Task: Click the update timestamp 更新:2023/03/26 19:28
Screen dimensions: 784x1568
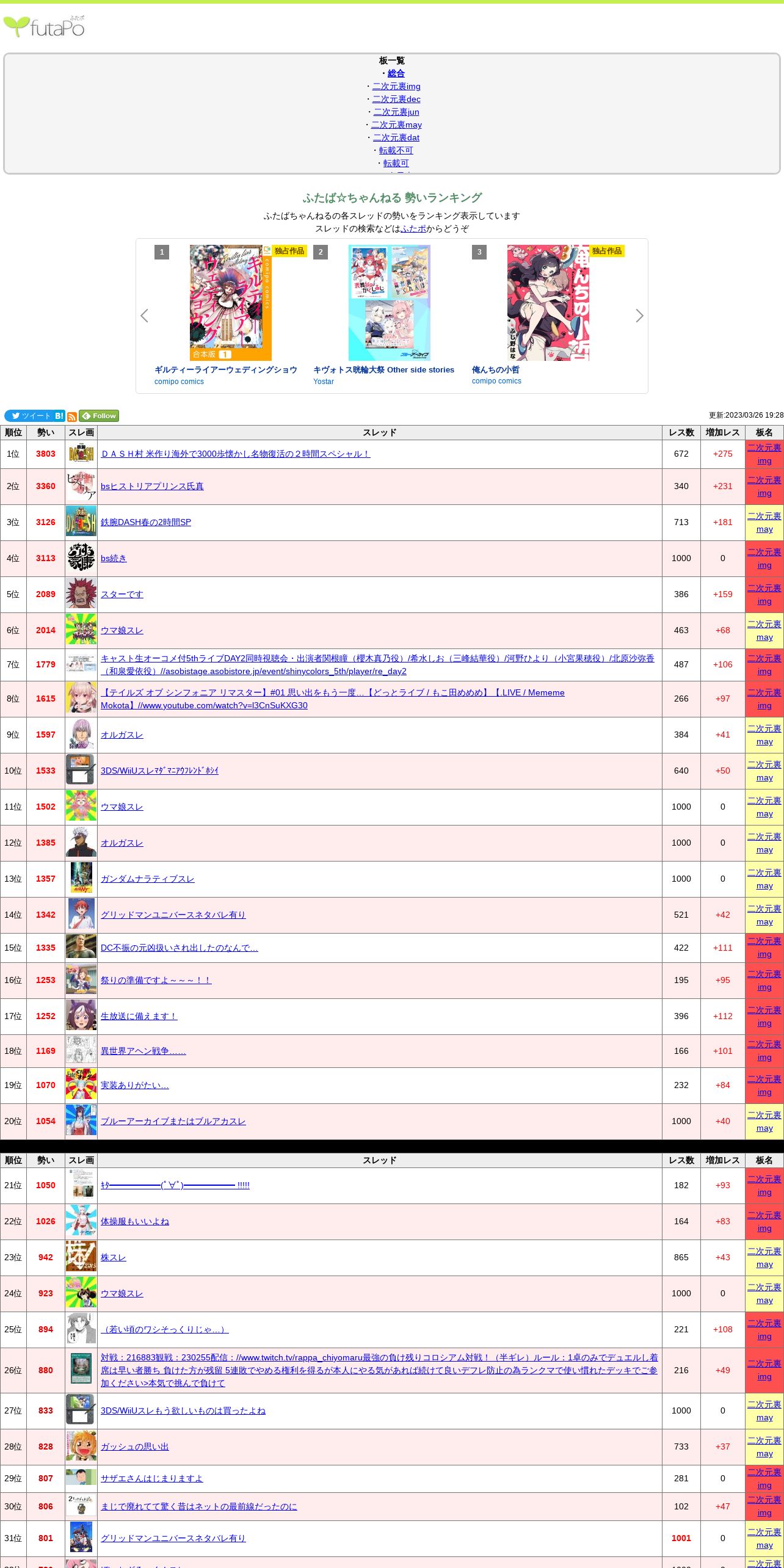Action: click(746, 415)
